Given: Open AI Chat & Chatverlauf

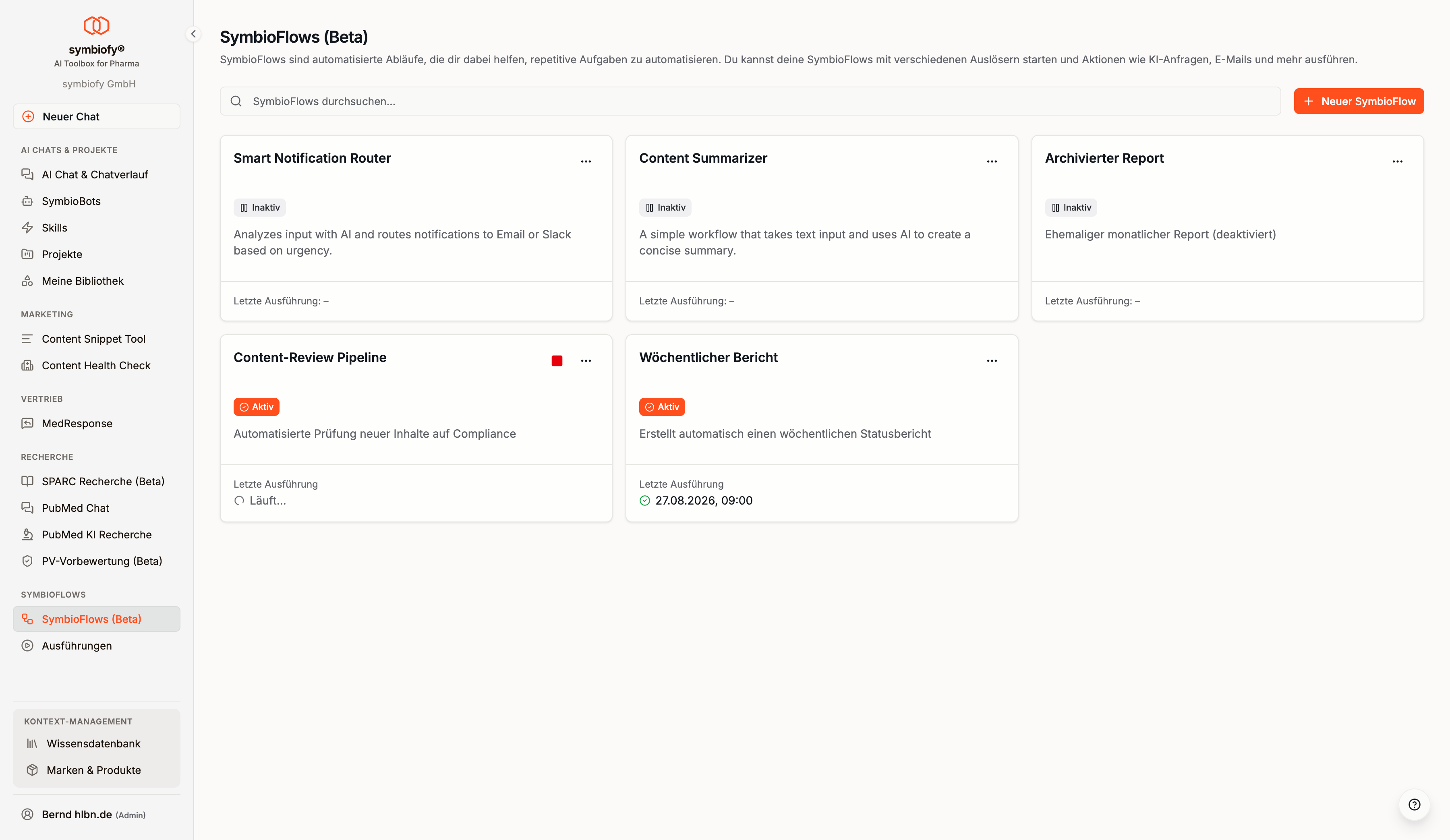Looking at the screenshot, I should (97, 174).
